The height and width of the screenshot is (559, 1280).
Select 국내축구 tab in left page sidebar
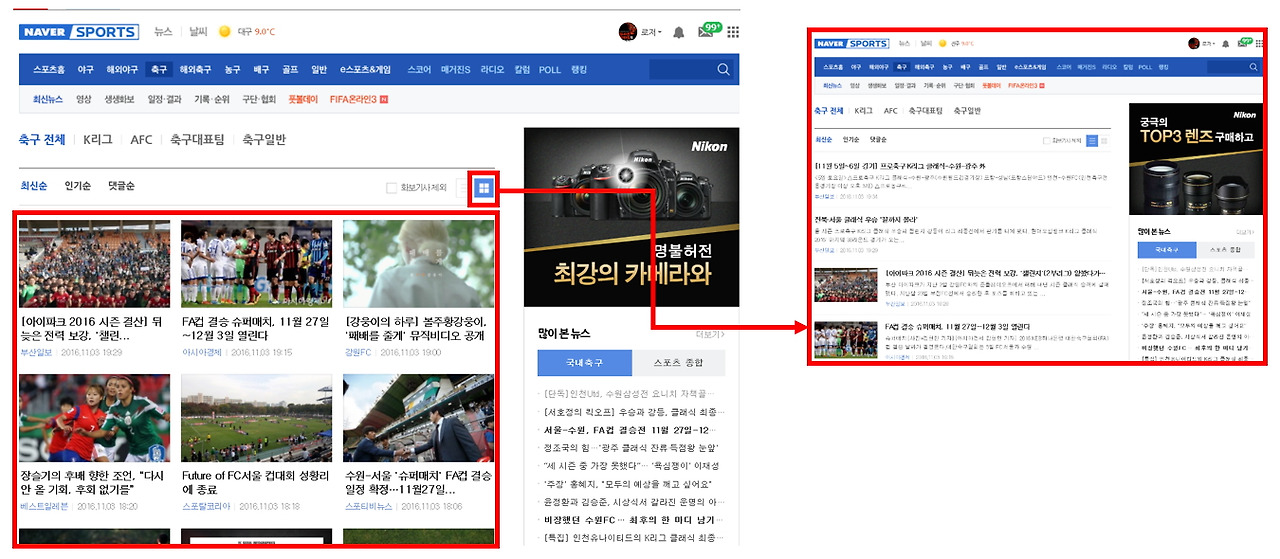tap(584, 362)
